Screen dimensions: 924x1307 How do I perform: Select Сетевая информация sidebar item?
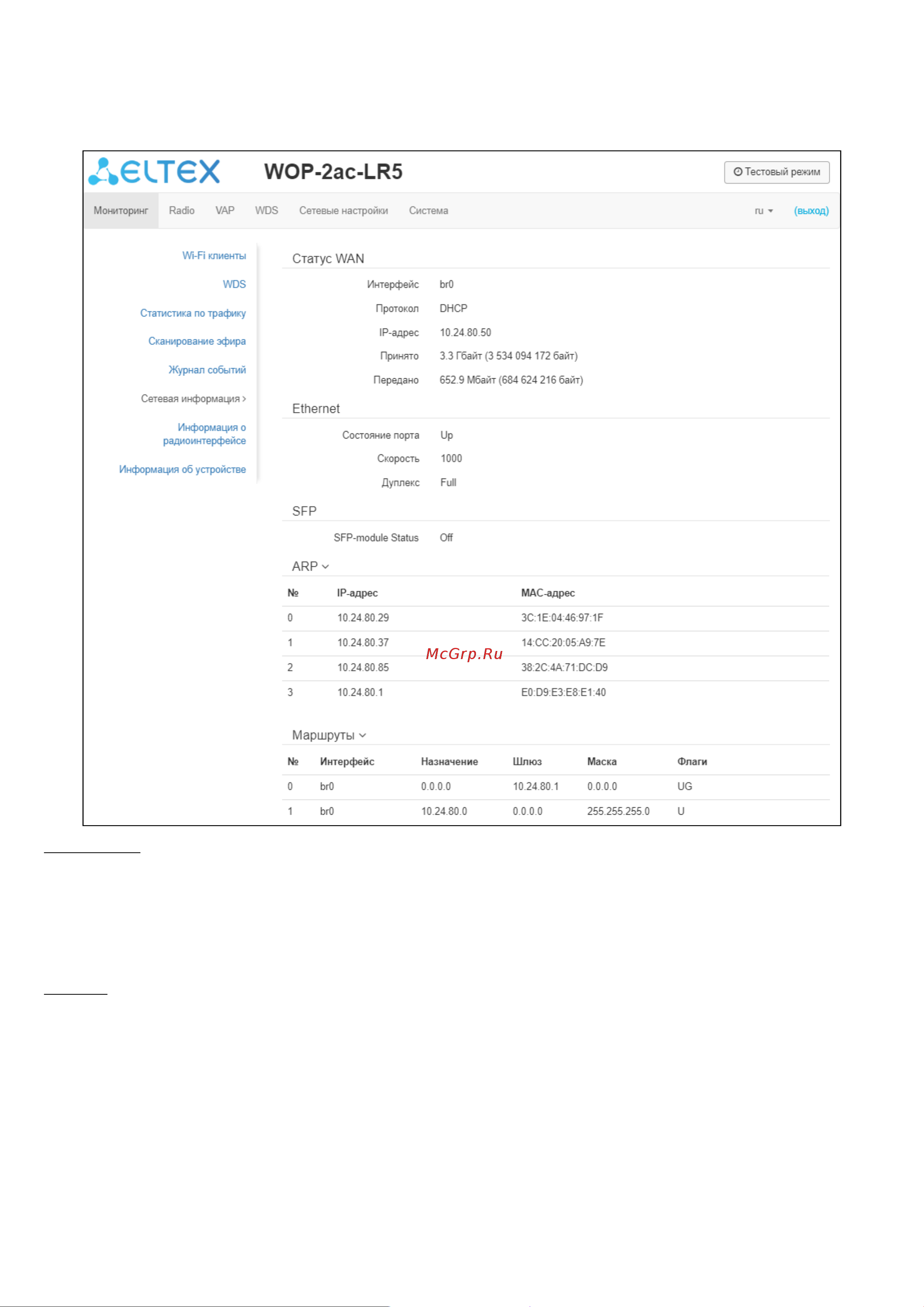tap(194, 398)
